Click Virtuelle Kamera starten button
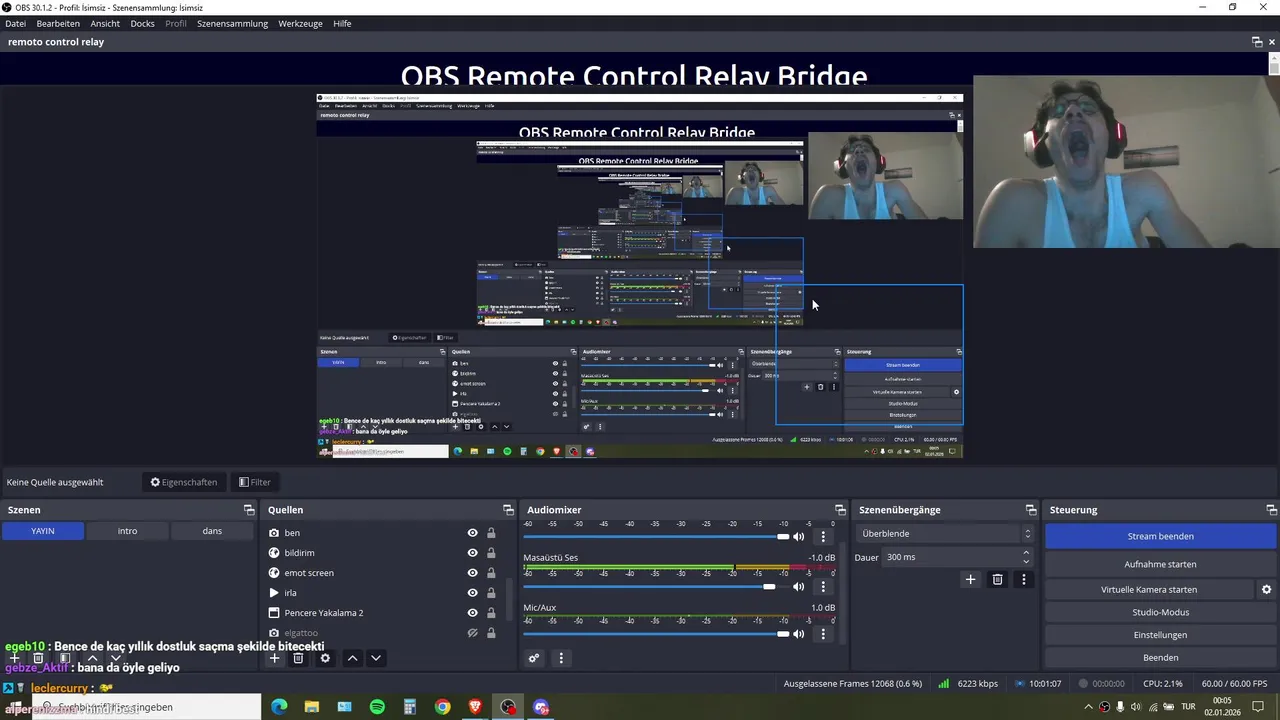This screenshot has width=1280, height=720. [1149, 590]
